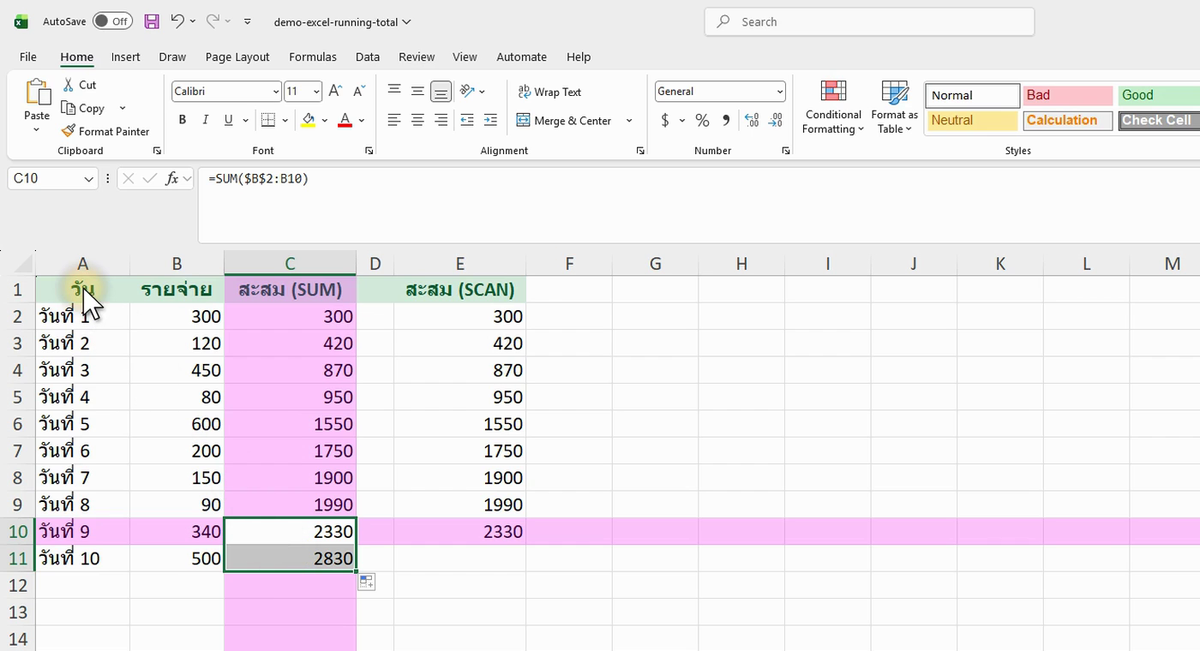The height and width of the screenshot is (651, 1200).
Task: Switch to the Page Layout tab
Action: pyautogui.click(x=237, y=57)
